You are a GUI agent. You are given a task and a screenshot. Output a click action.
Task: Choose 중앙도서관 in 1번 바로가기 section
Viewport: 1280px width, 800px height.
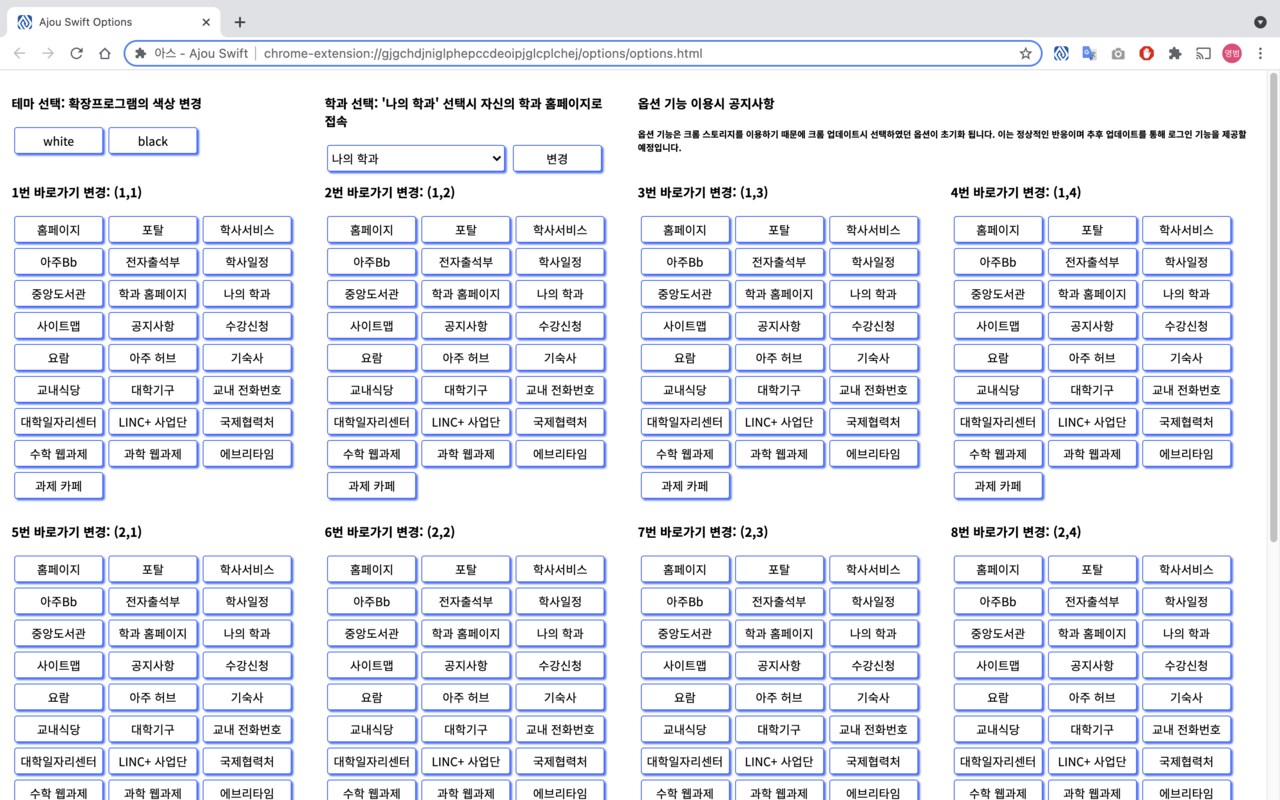59,294
